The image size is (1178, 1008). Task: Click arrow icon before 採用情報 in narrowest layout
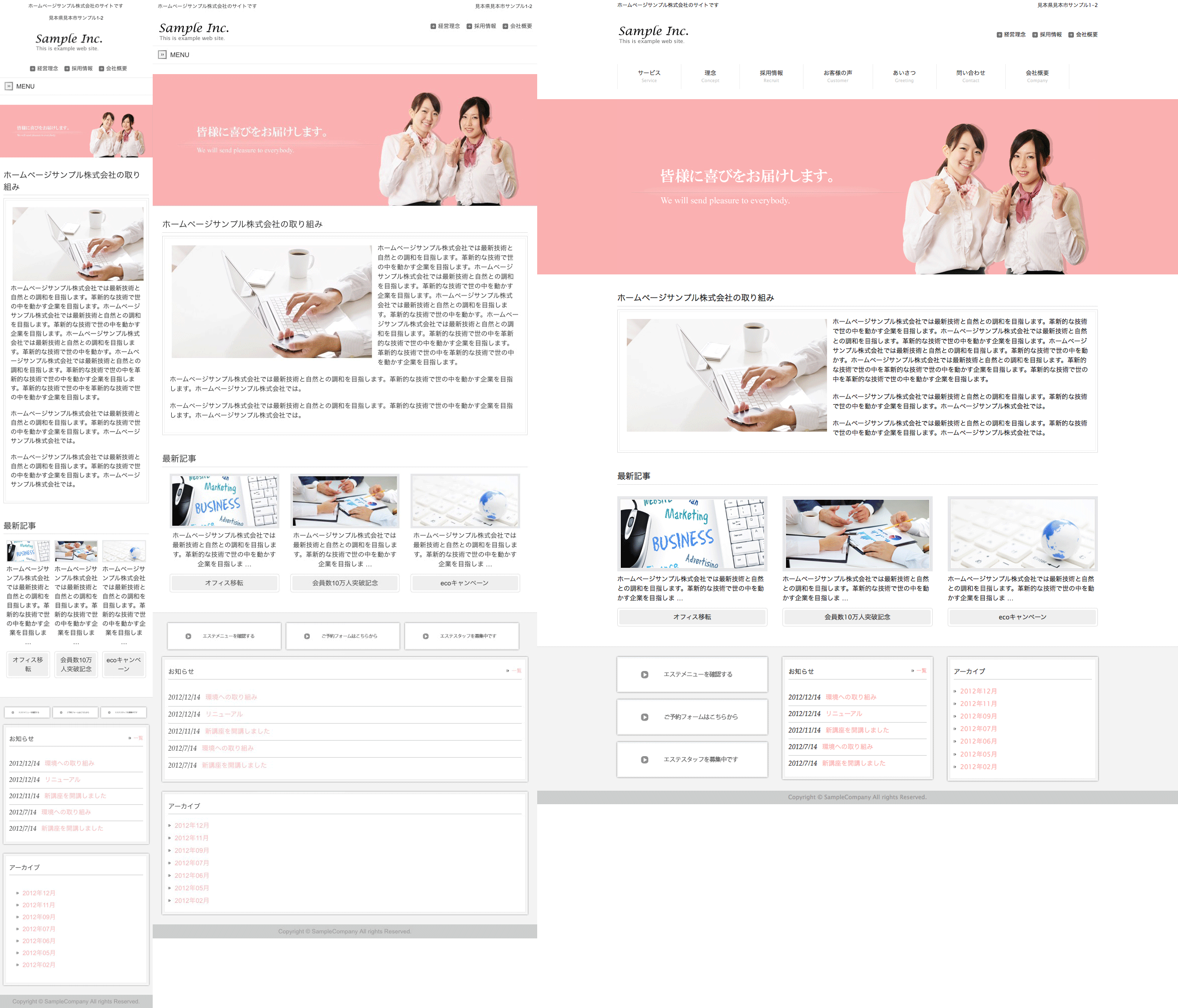[x=67, y=69]
